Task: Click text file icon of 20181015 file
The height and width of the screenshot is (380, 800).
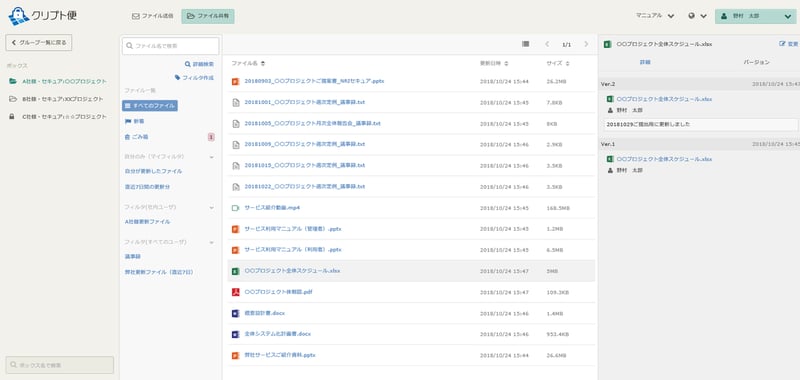Action: coord(236,166)
